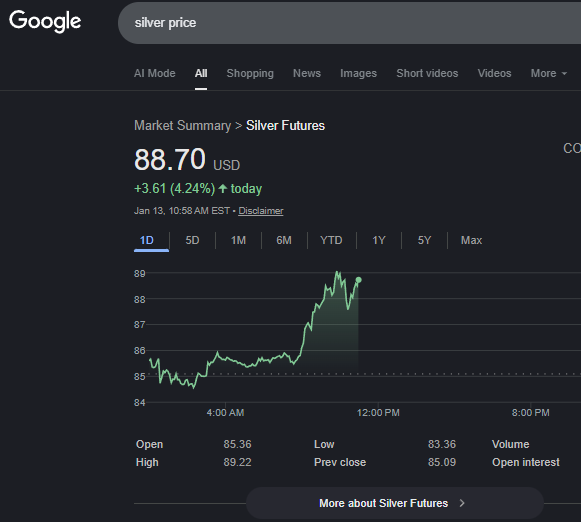This screenshot has height=522, width=581.
Task: Click the Volume label
Action: click(511, 444)
